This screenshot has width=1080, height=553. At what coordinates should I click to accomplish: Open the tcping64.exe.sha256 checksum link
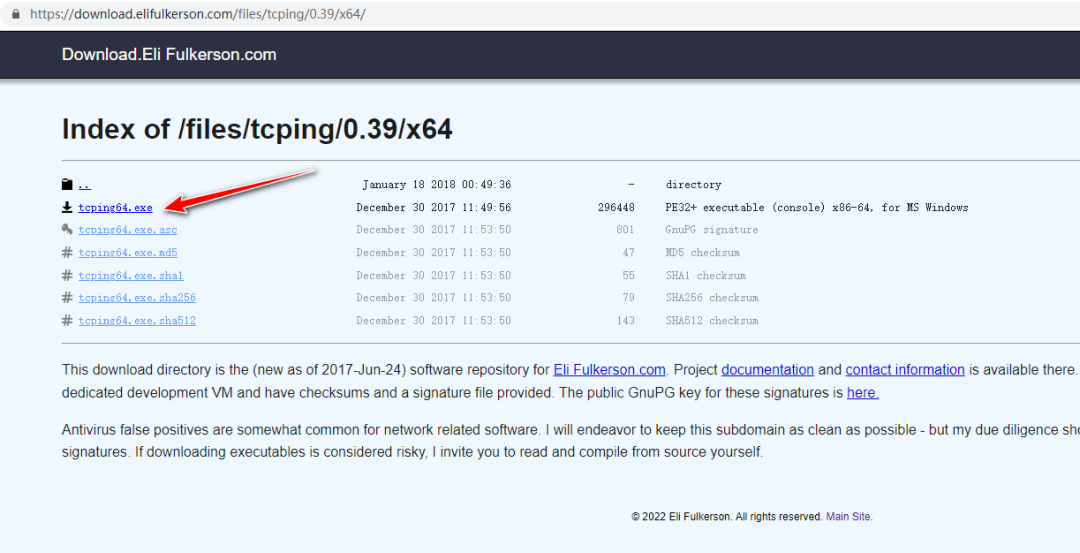click(137, 298)
